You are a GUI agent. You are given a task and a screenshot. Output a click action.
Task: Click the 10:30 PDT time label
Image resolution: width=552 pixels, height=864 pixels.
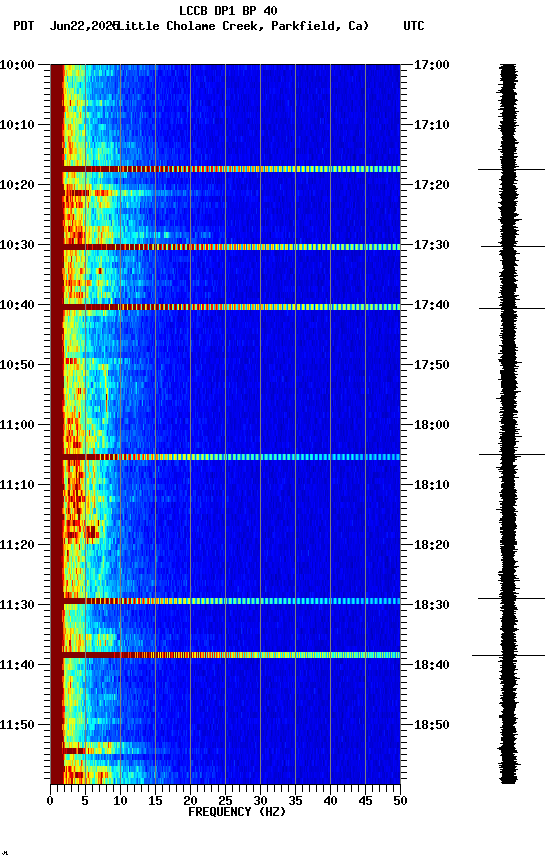coord(17,245)
